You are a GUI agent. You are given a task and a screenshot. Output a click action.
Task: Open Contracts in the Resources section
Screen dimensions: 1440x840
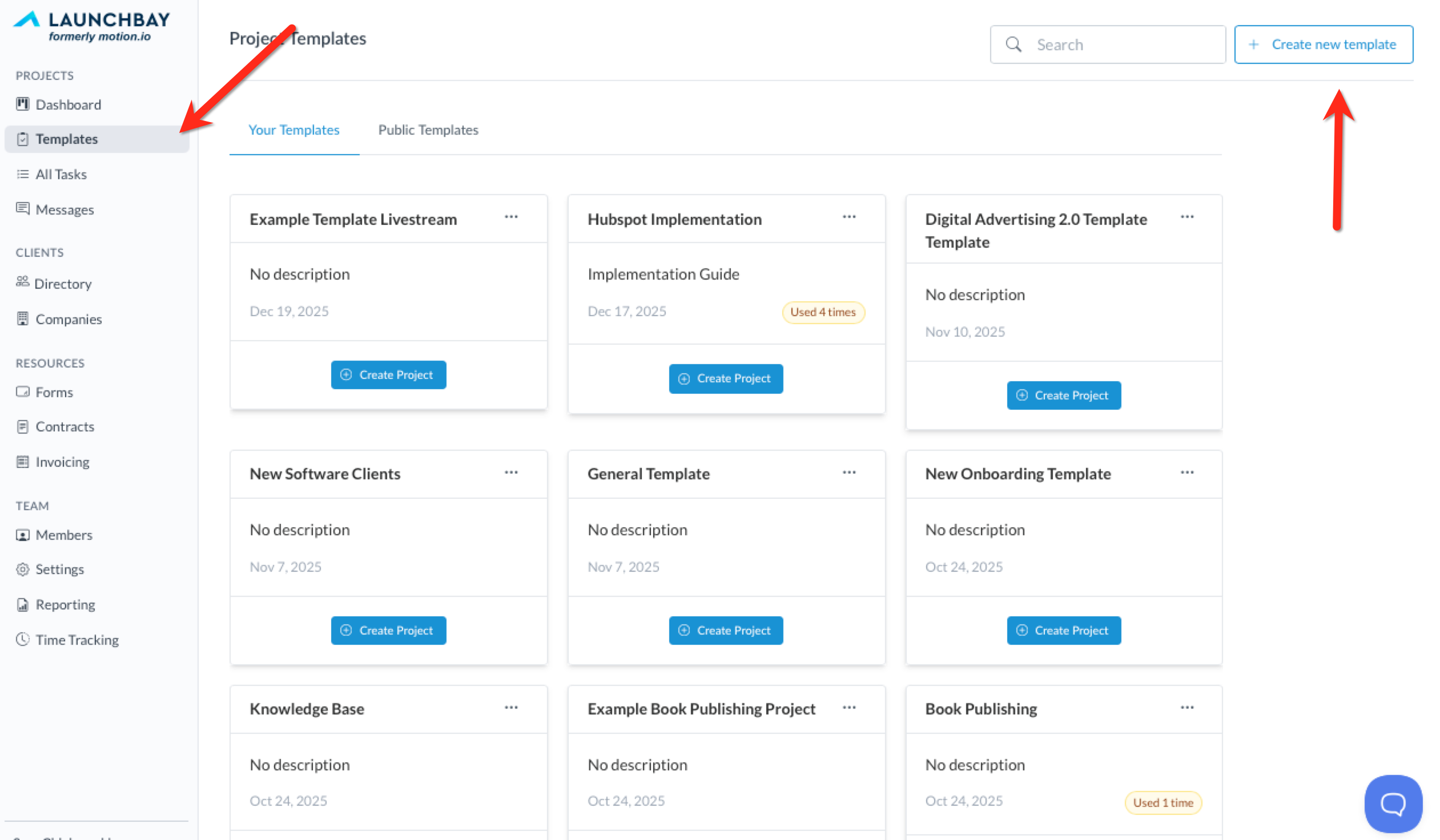65,427
